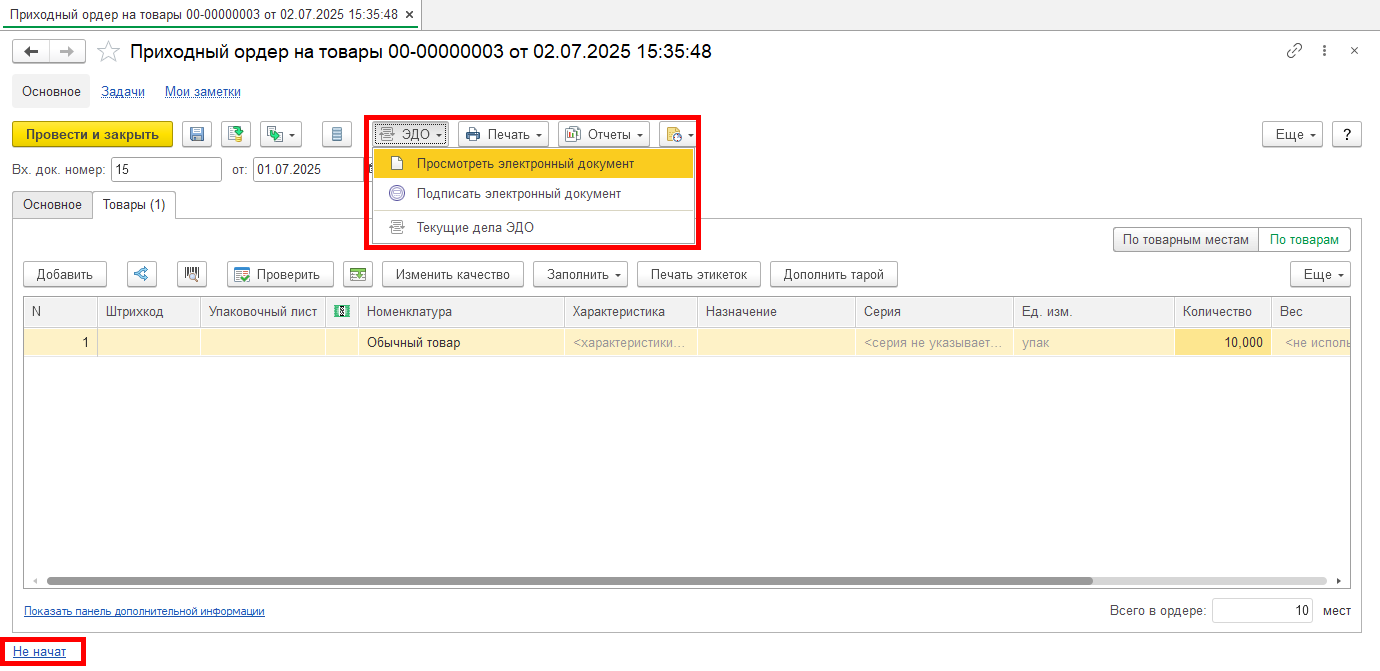1380x671 pixels.
Task: Click the split-row arrows icon next to Добавить
Action: pos(141,274)
